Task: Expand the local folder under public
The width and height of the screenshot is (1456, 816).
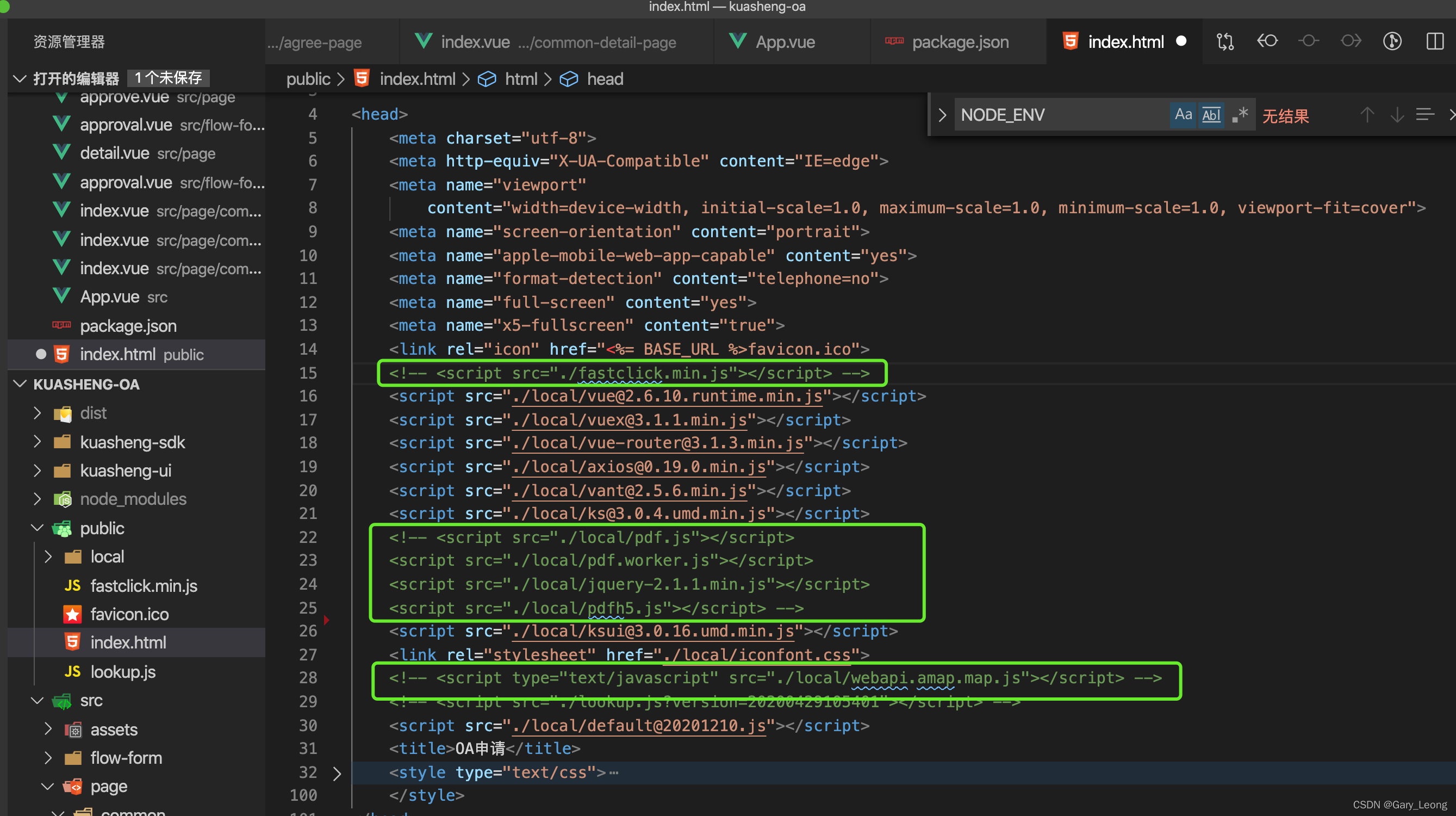Action: click(48, 556)
